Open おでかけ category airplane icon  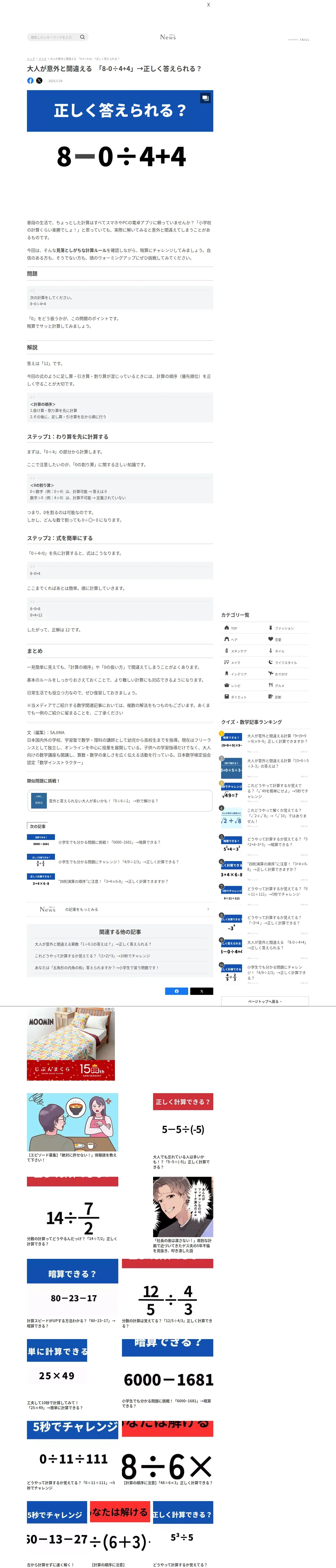[271, 674]
